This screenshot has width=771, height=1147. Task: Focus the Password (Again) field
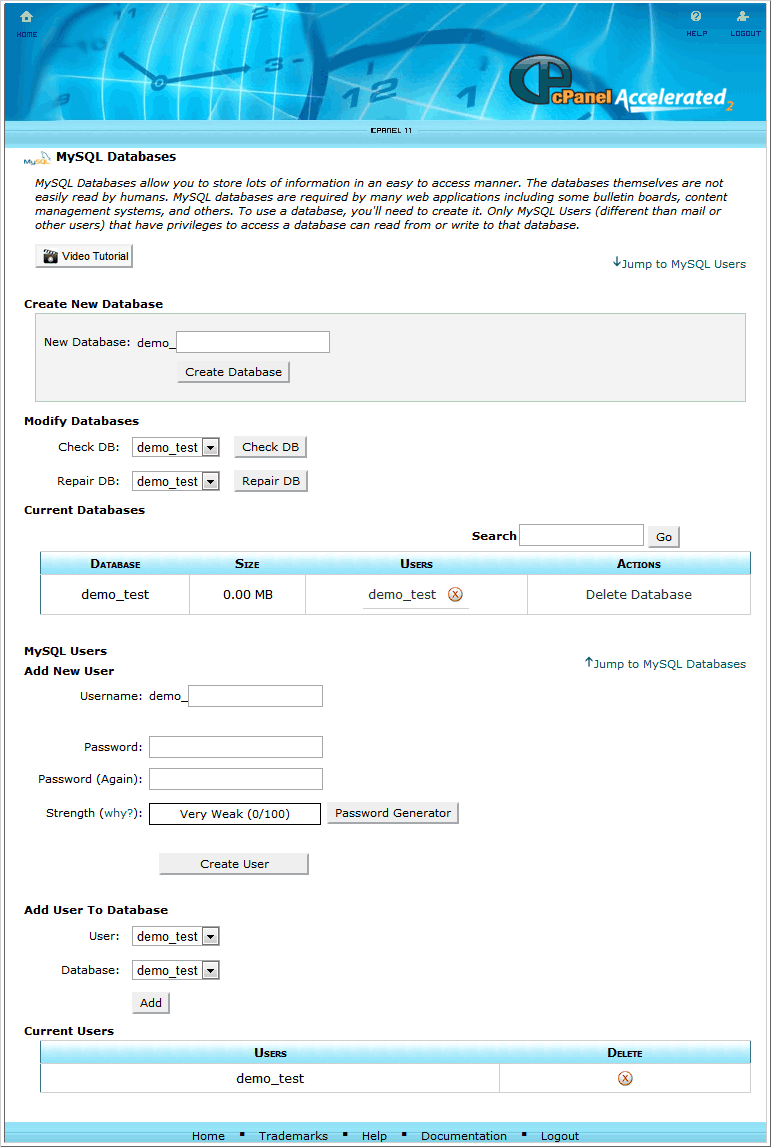[x=236, y=779]
